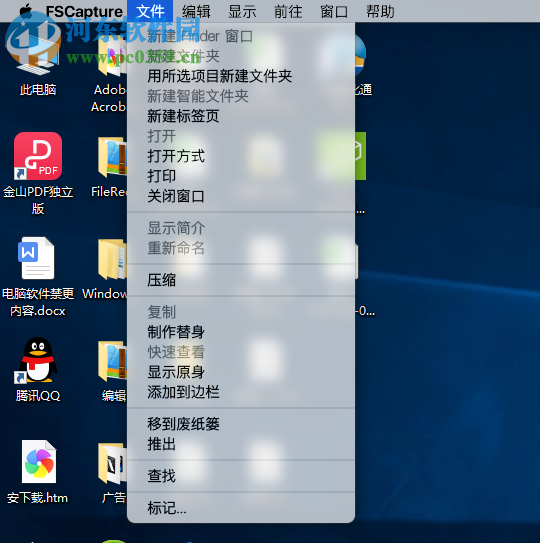Choose 压缩 entry
The width and height of the screenshot is (540, 543).
(x=241, y=280)
